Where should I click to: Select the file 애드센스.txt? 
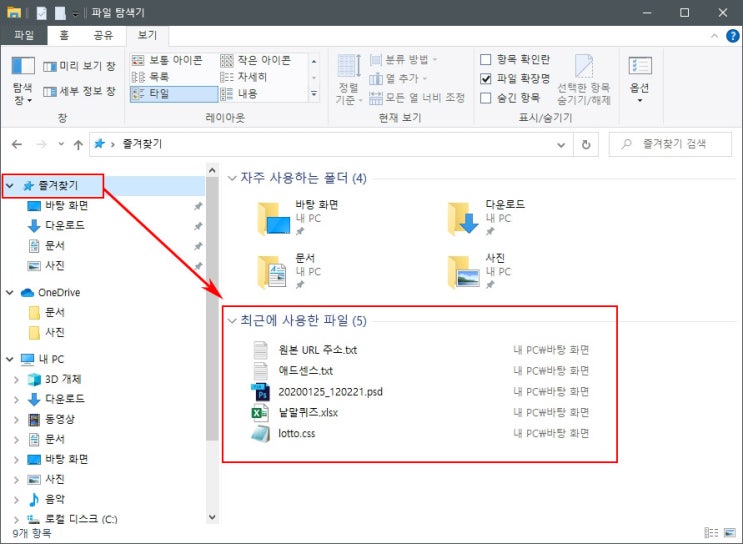tap(306, 371)
